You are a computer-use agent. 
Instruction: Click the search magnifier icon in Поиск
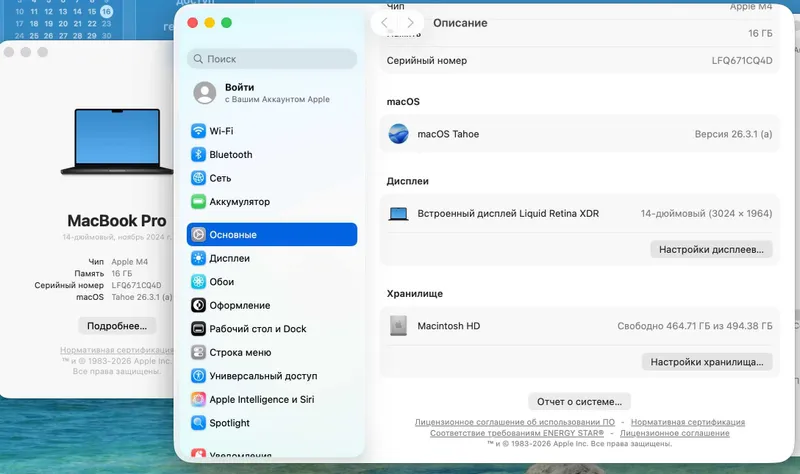coord(198,59)
